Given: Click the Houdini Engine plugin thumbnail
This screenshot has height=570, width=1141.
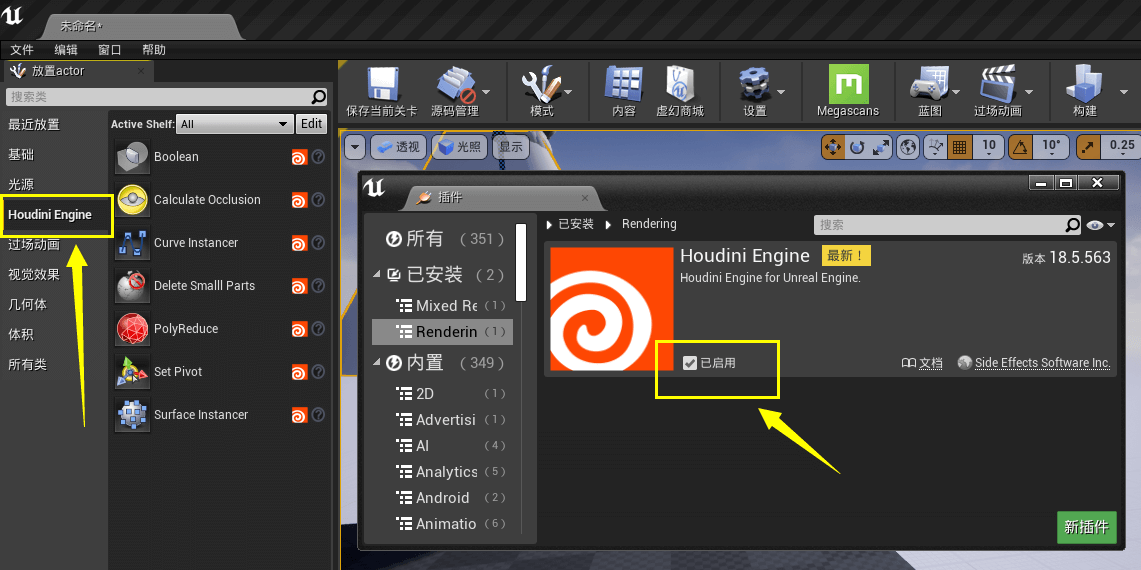Looking at the screenshot, I should (x=612, y=309).
